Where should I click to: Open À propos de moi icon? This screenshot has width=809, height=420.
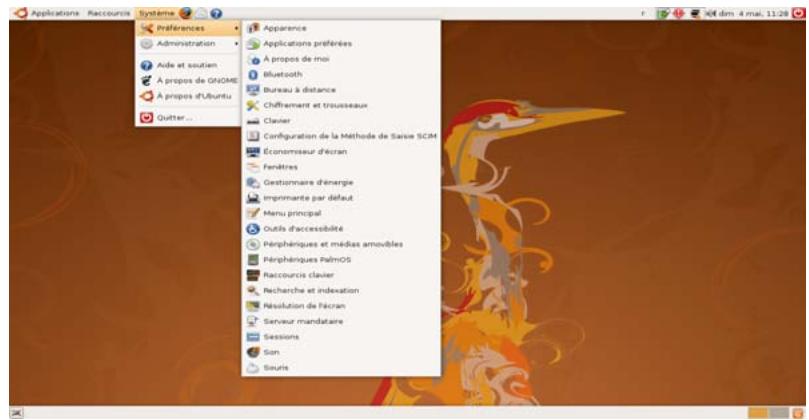[253, 59]
